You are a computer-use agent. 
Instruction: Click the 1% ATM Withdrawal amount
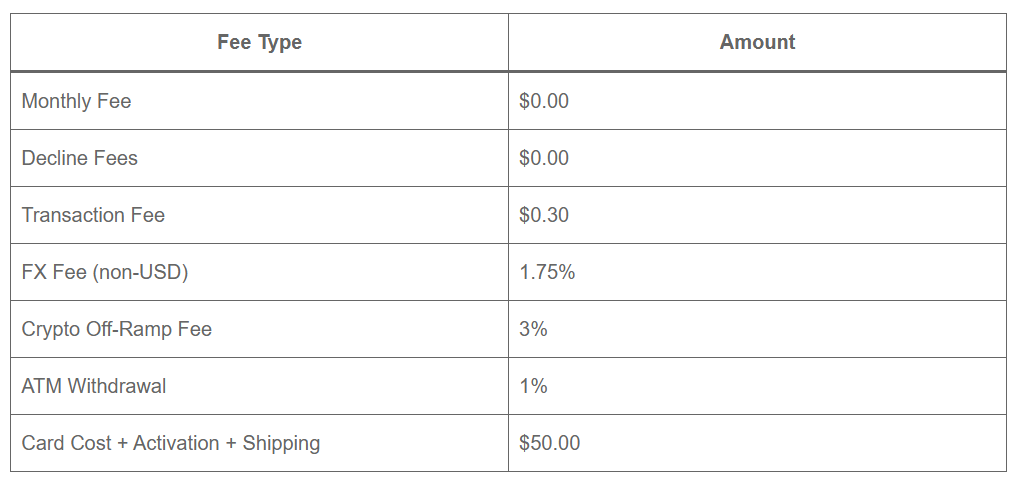(533, 386)
